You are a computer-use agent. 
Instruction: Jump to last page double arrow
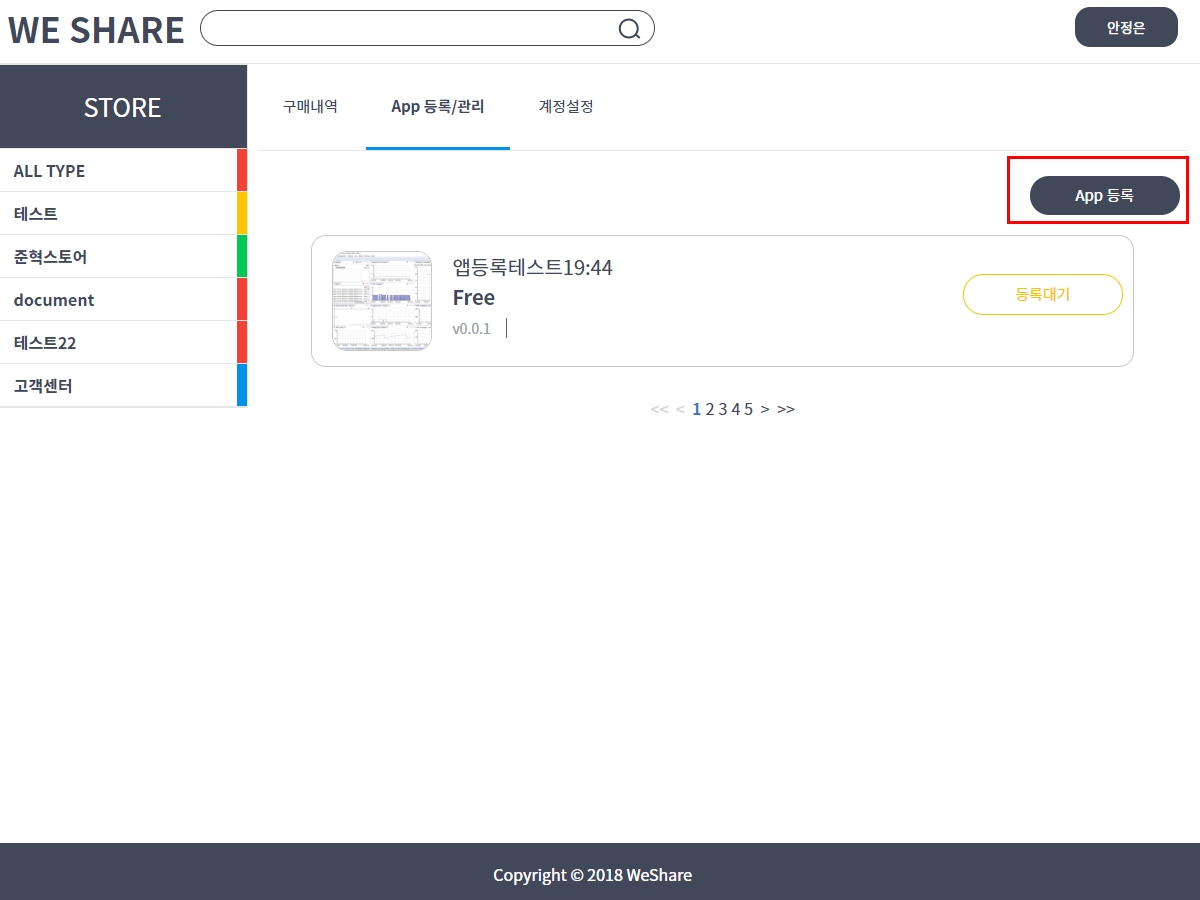[786, 409]
